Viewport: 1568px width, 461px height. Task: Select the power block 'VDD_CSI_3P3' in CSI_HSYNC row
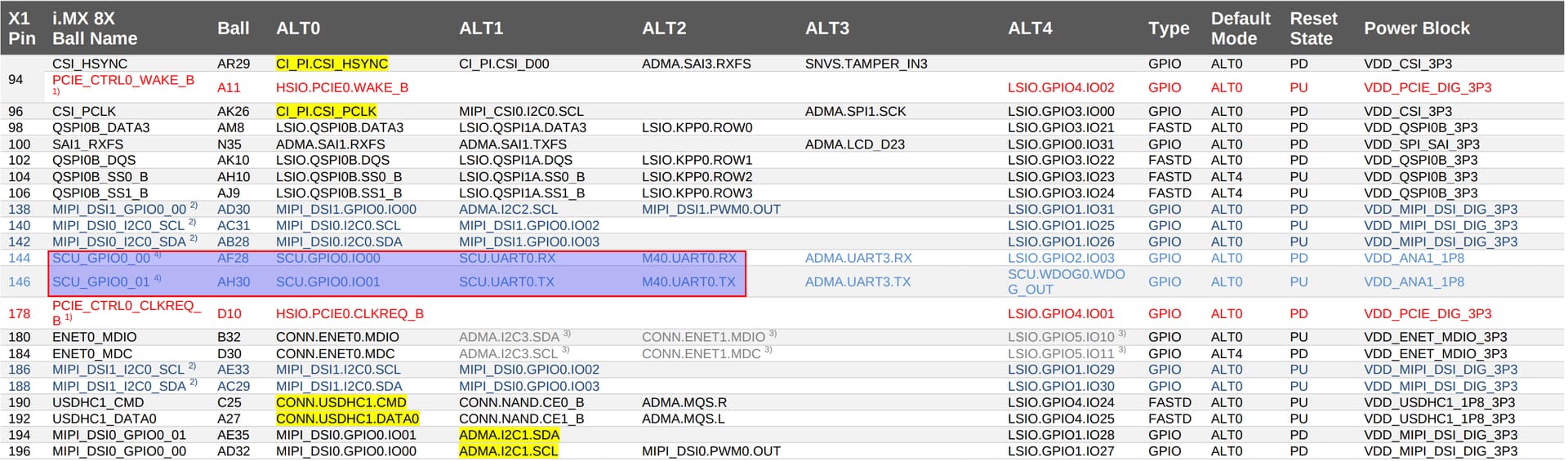click(1408, 64)
